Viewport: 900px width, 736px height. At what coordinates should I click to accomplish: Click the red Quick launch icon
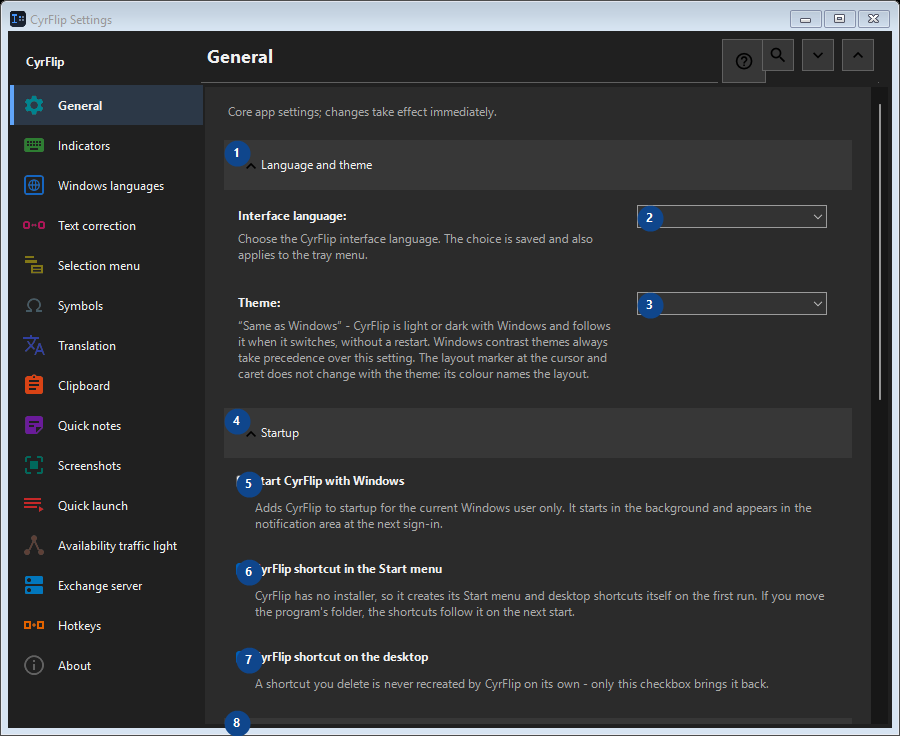(x=34, y=505)
